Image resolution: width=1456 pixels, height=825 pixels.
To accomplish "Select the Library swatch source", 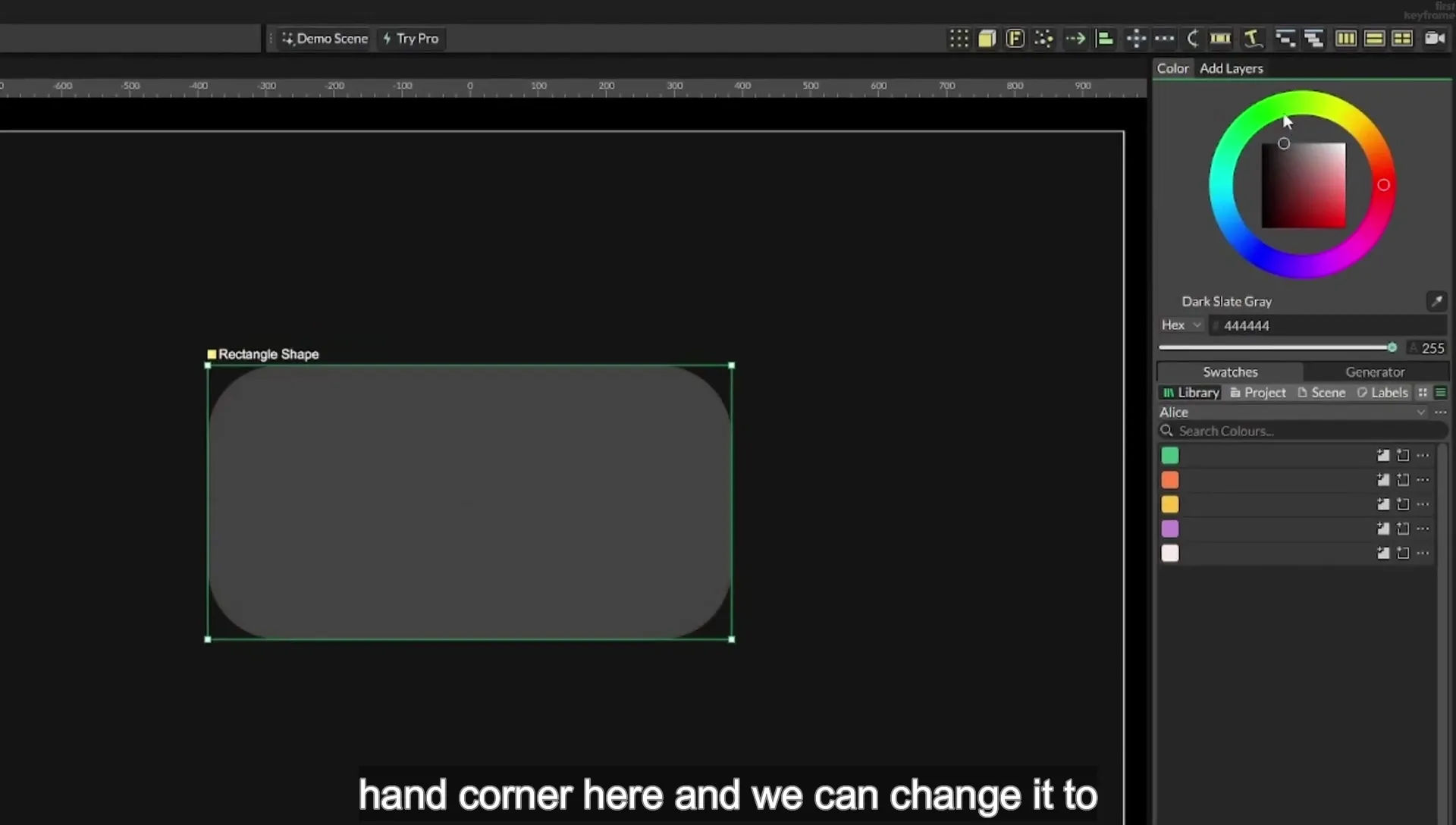I will pos(1191,392).
